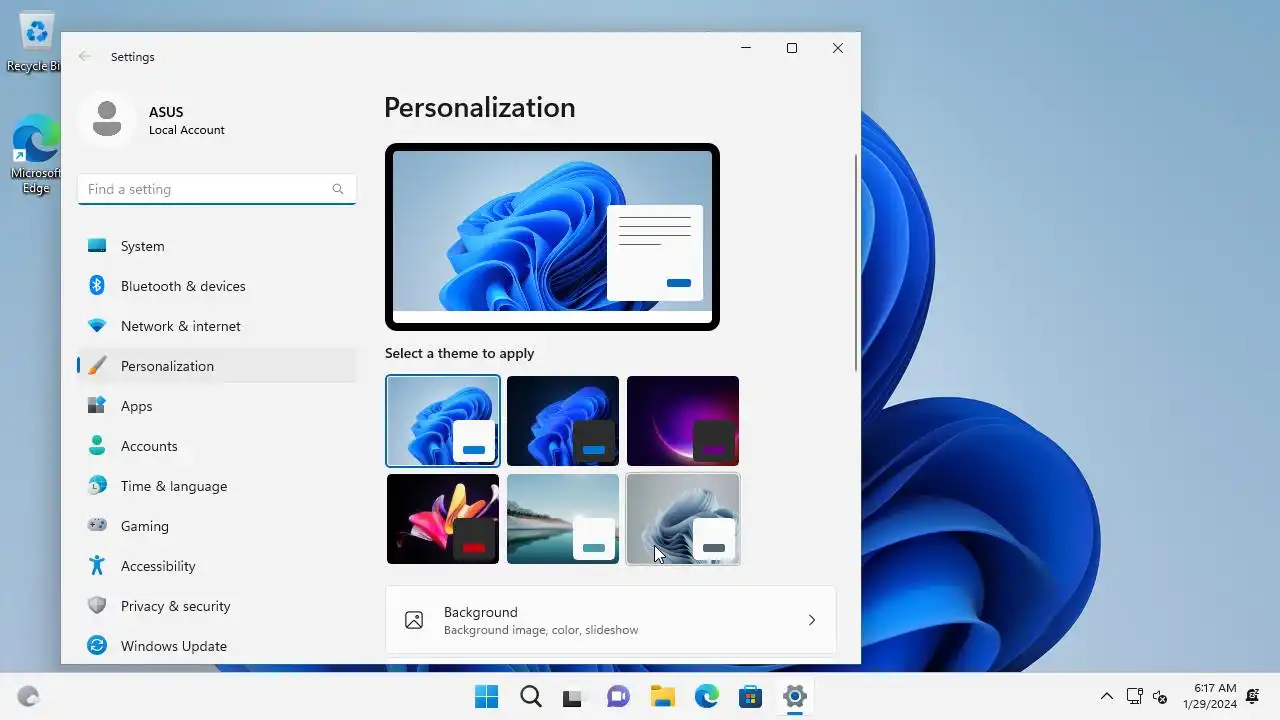This screenshot has width=1280, height=720.
Task: Open the weather widget on the taskbar
Action: click(x=28, y=697)
